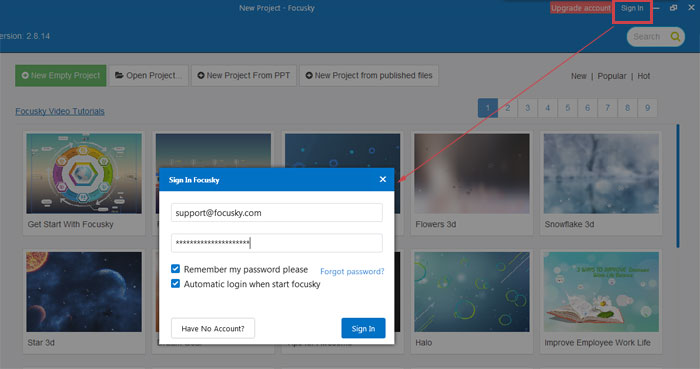Minimize the Focusky window
This screenshot has width=700, height=369.
(x=657, y=8)
